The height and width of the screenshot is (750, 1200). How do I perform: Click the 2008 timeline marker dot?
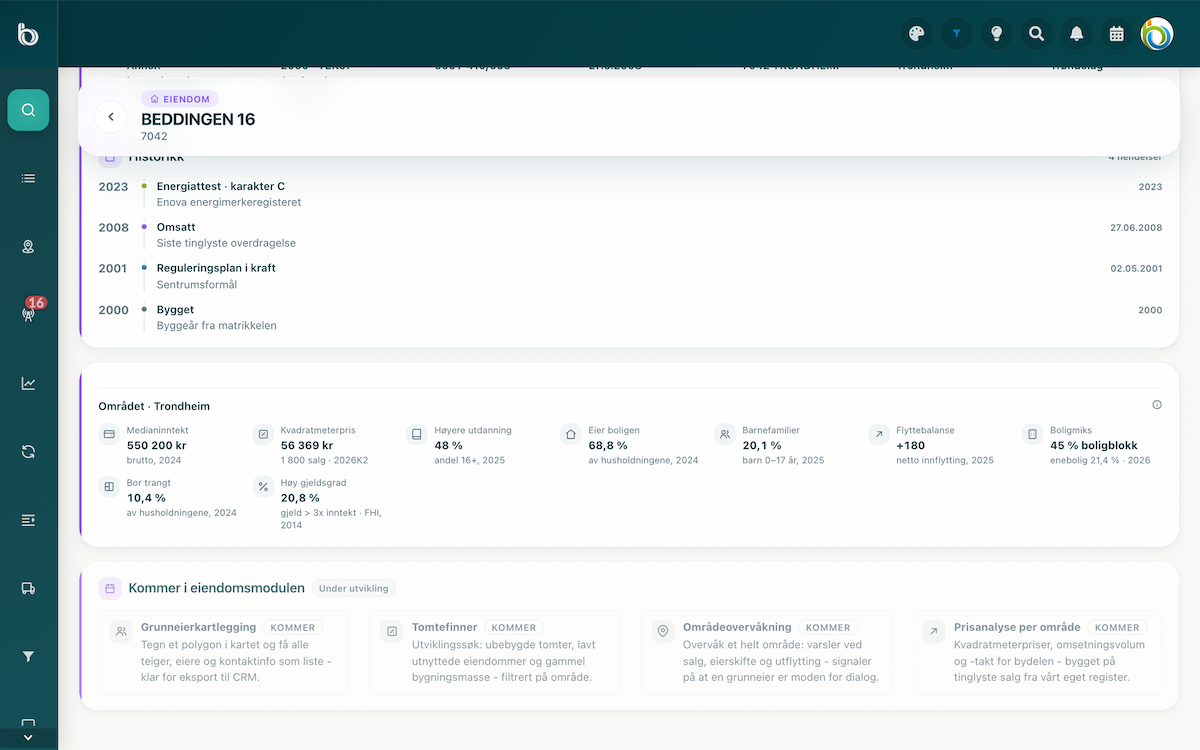pyautogui.click(x=144, y=227)
